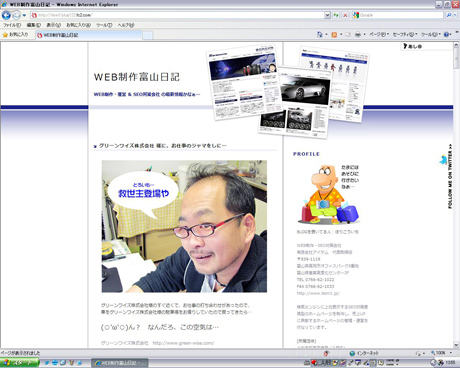Click the Follow Me on Twitter badge

447,176
